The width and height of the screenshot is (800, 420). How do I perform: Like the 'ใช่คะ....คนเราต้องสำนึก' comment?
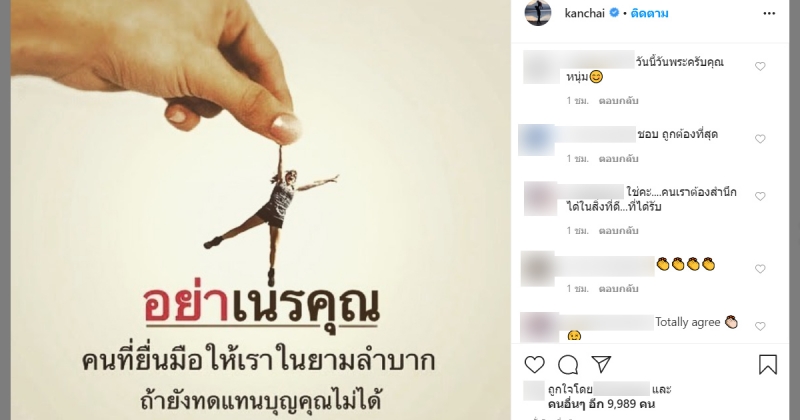pos(760,196)
